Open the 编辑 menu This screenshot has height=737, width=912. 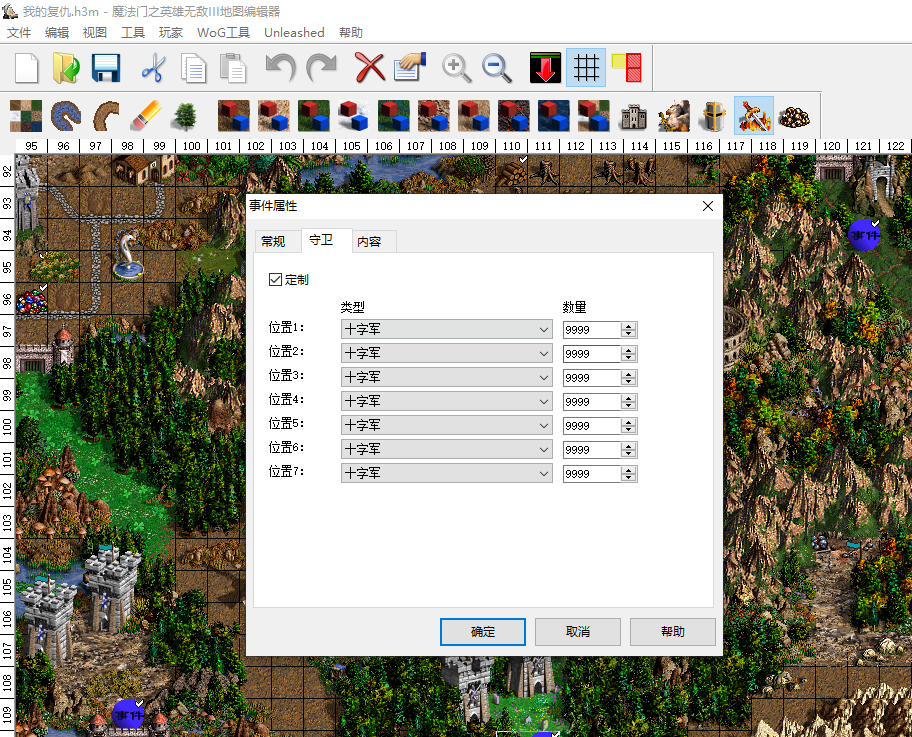point(57,33)
